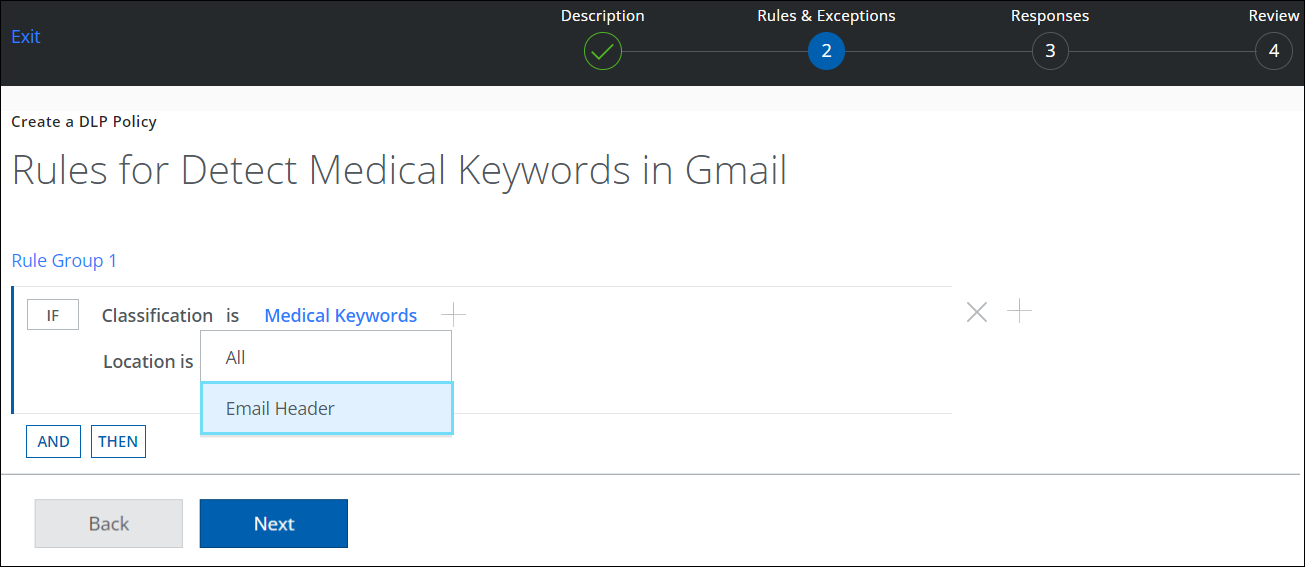The image size is (1305, 567).
Task: Pick "Email Header" in the Location list
Action: pyautogui.click(x=326, y=408)
